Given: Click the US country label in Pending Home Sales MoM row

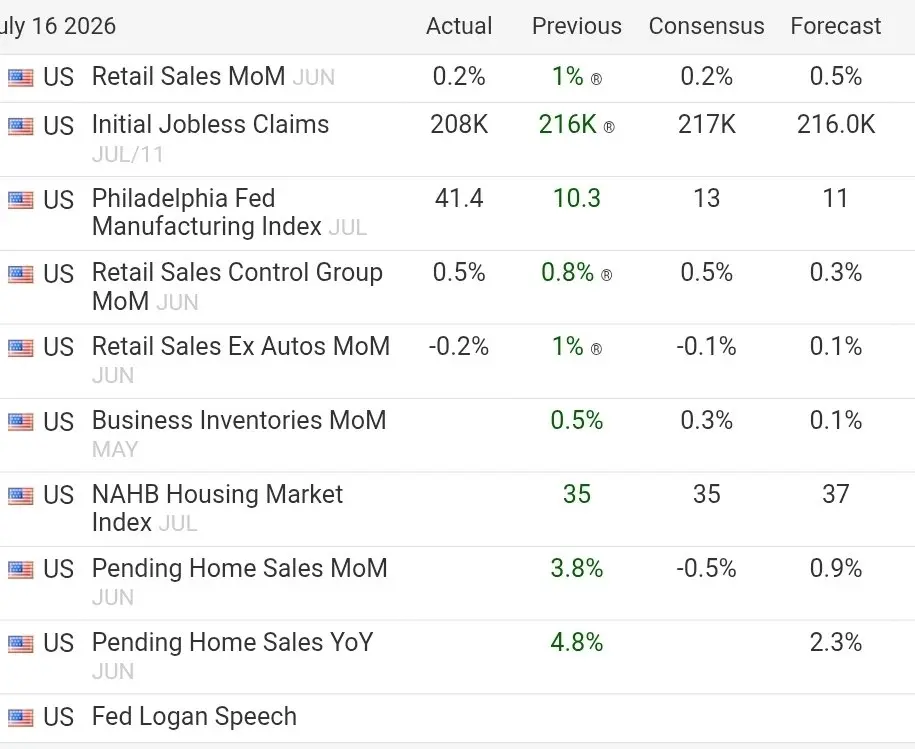Looking at the screenshot, I should point(58,569).
